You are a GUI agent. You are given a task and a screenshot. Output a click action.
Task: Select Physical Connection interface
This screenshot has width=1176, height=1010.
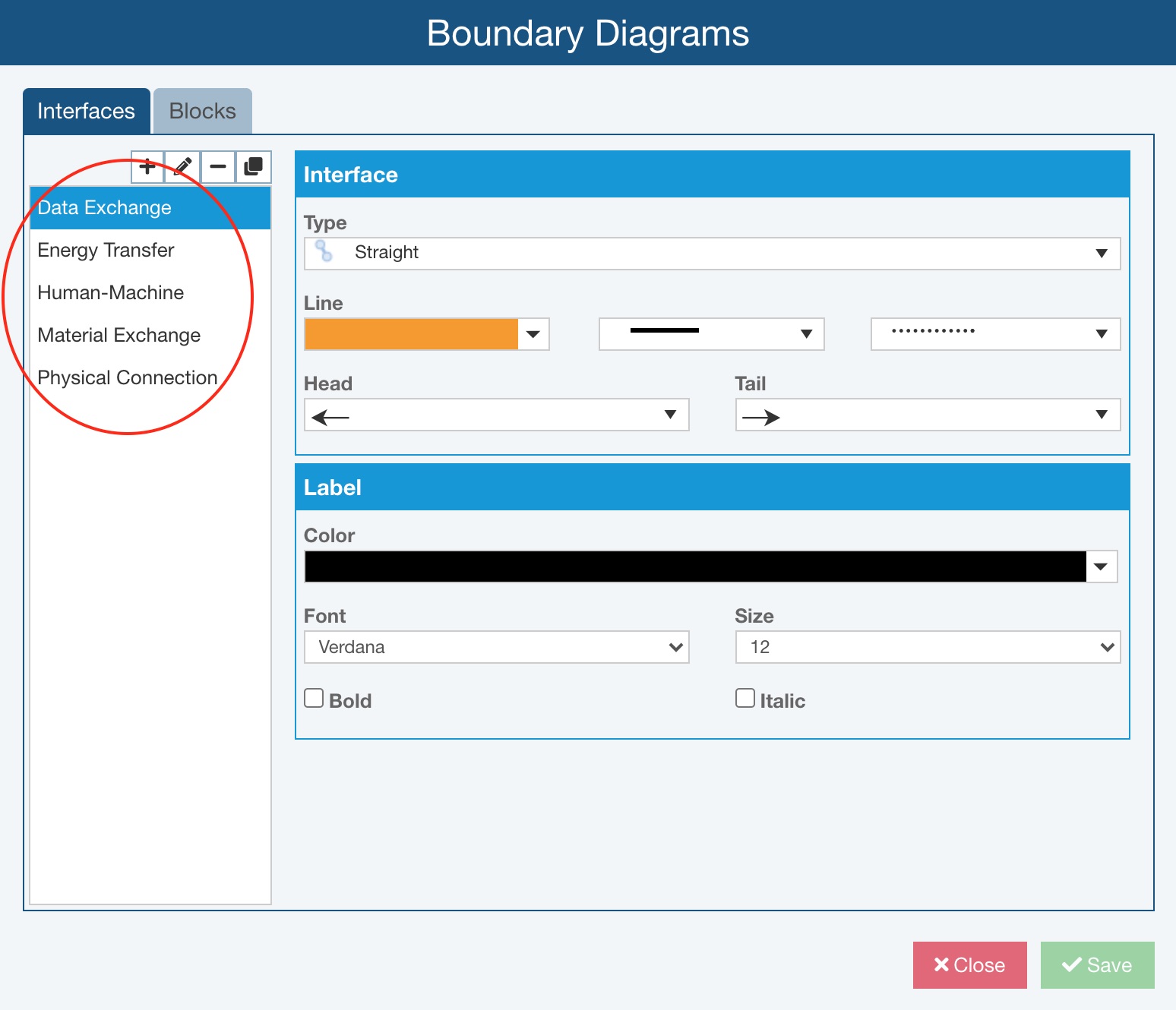pyautogui.click(x=150, y=378)
